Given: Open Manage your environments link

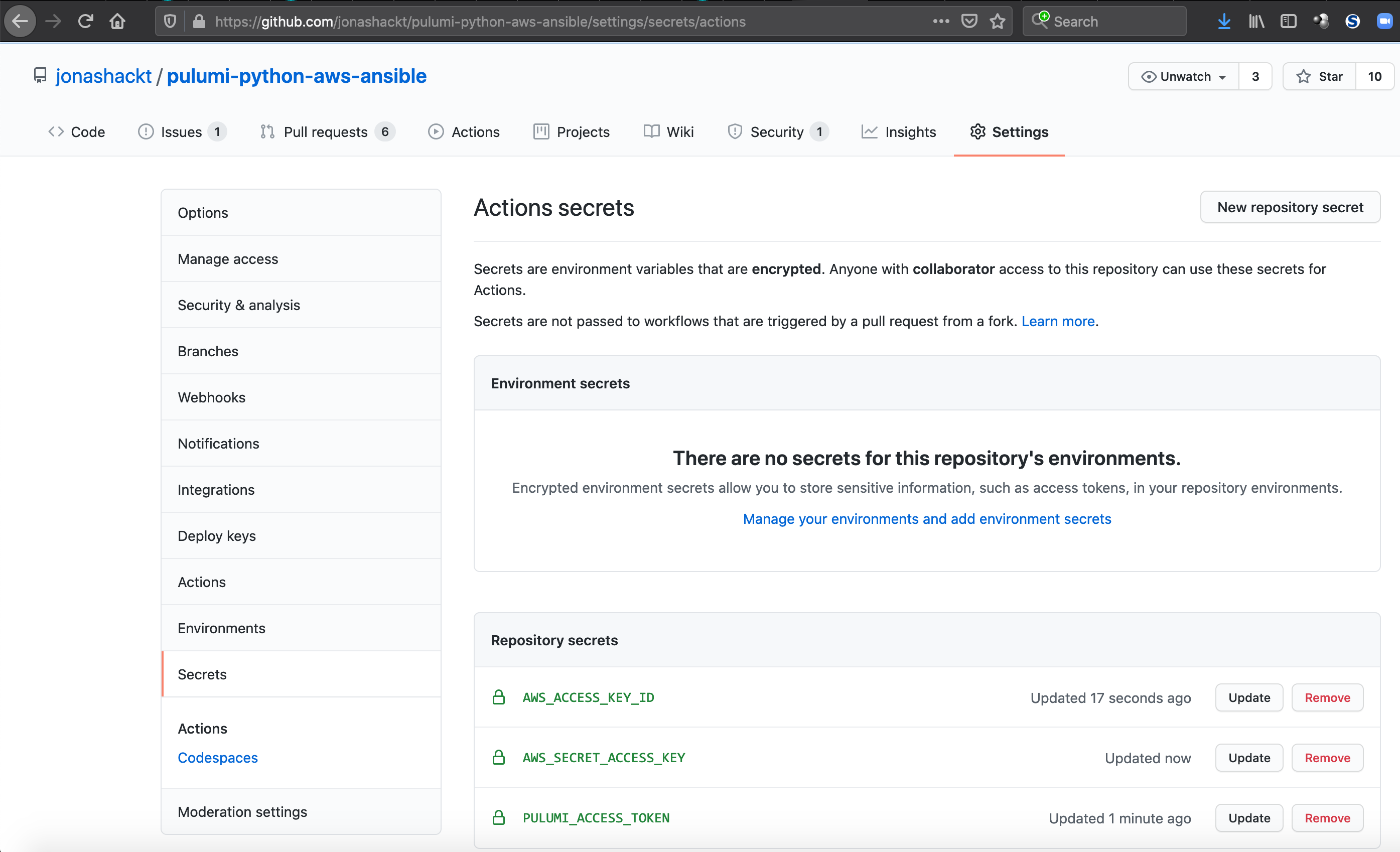Looking at the screenshot, I should pos(927,519).
